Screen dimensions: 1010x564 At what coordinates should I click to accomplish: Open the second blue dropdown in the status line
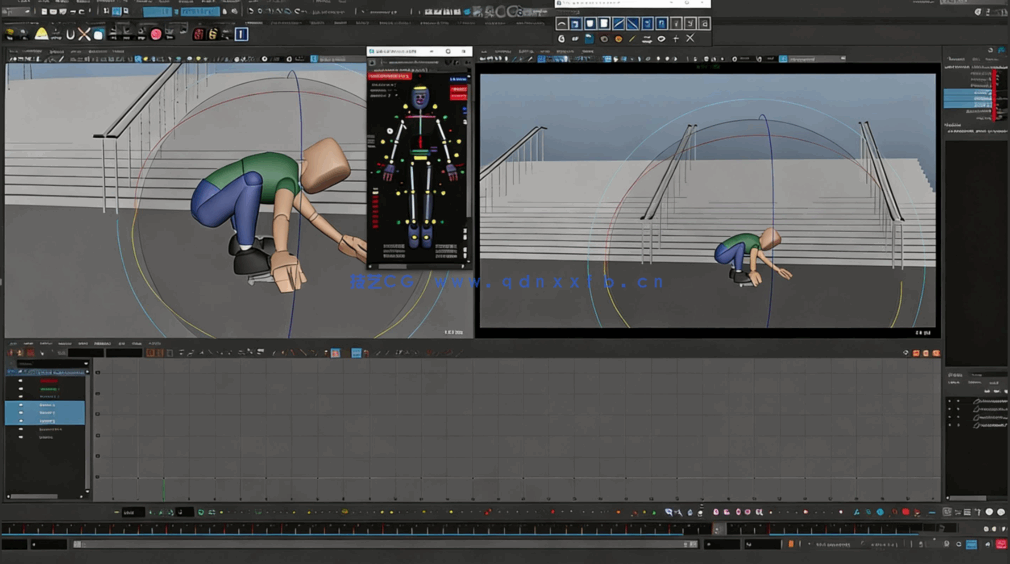pos(199,12)
